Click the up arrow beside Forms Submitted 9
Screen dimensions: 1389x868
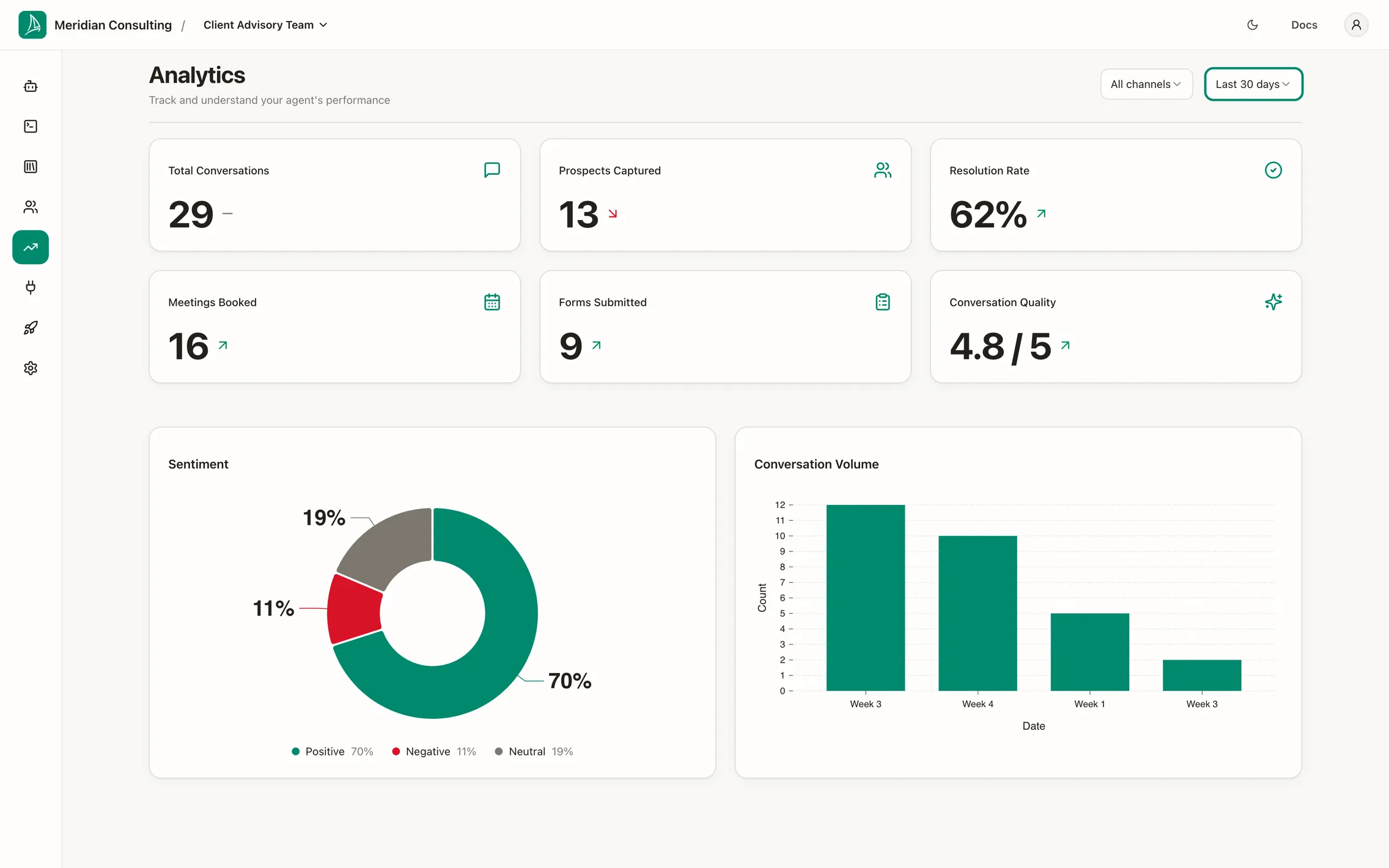click(x=597, y=345)
